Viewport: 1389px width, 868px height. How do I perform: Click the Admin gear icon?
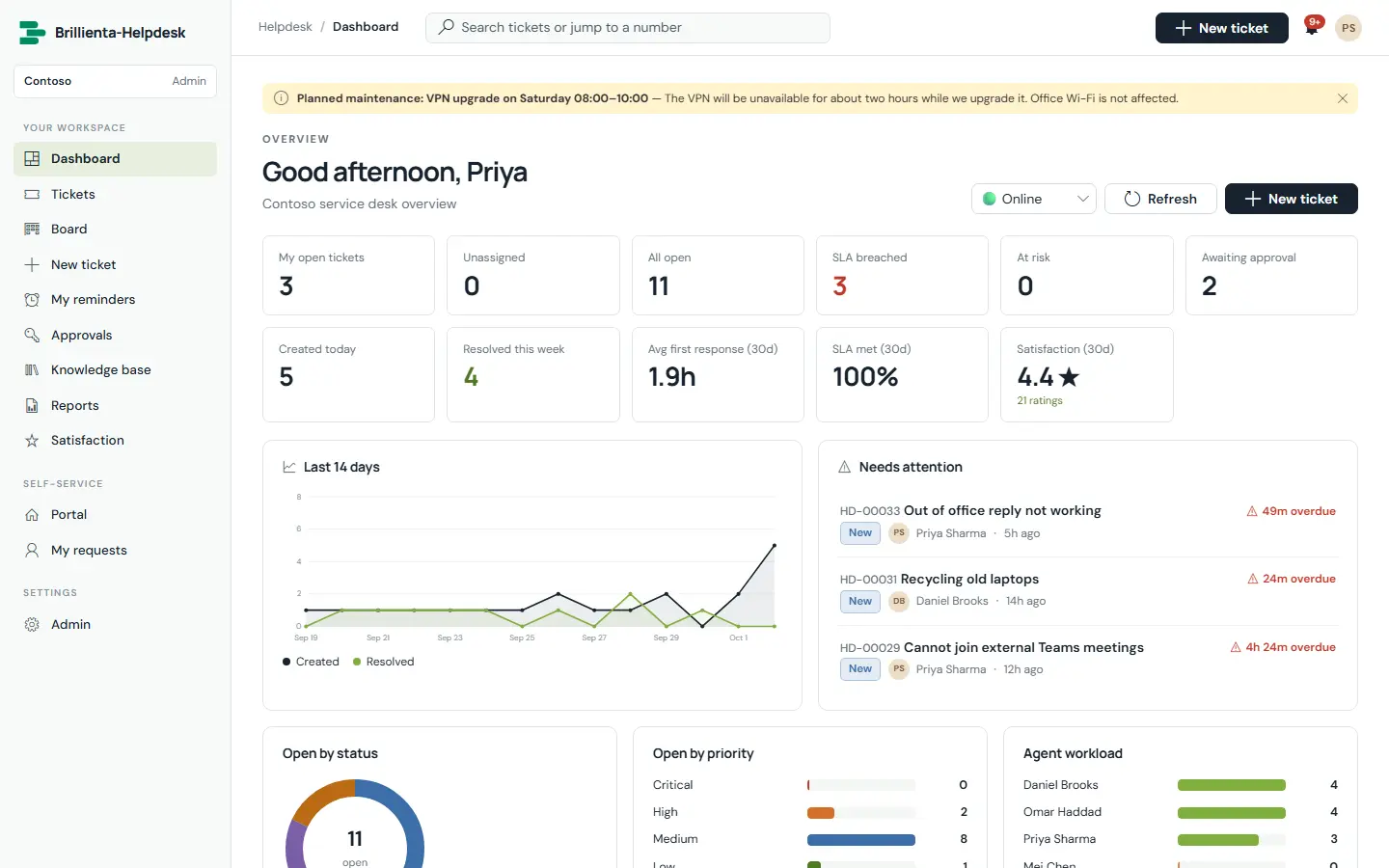coord(32,625)
